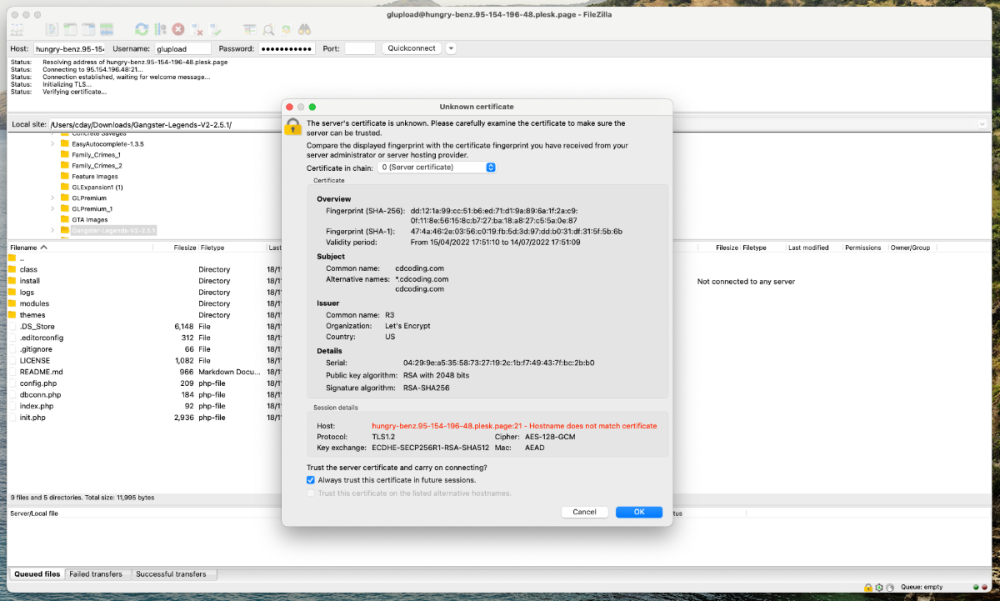Click the speed limits icon in status bar
Image resolution: width=1000 pixels, height=601 pixels.
click(x=890, y=587)
